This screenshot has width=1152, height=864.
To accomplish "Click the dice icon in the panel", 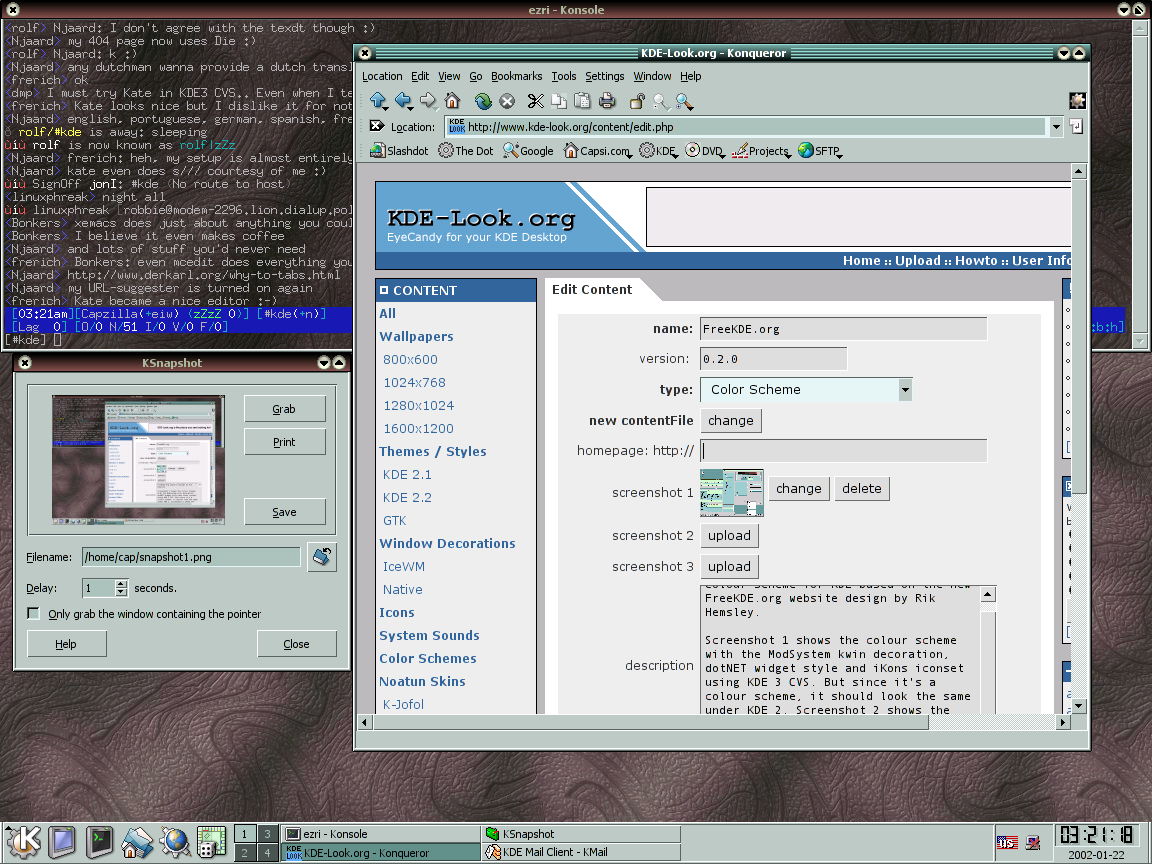I will coord(212,842).
